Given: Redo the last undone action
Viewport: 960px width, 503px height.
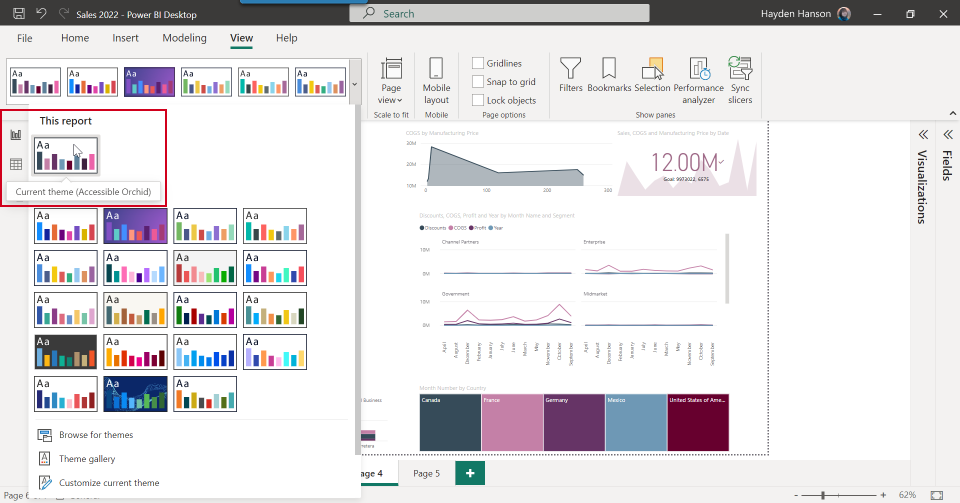Looking at the screenshot, I should coord(63,13).
